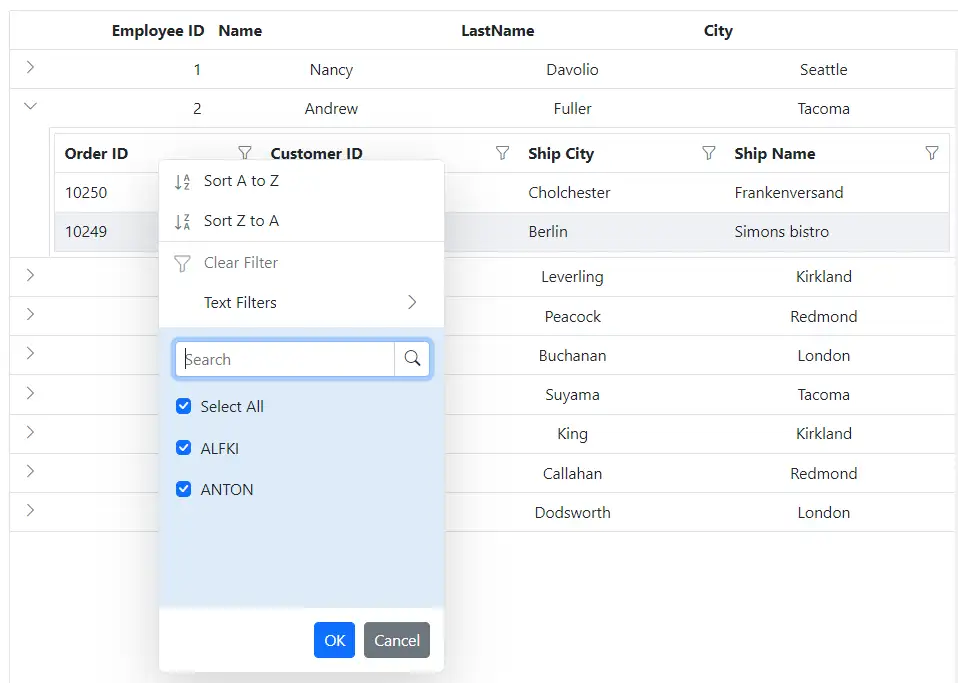Click Cancel to dismiss the filter dialog

[396, 640]
